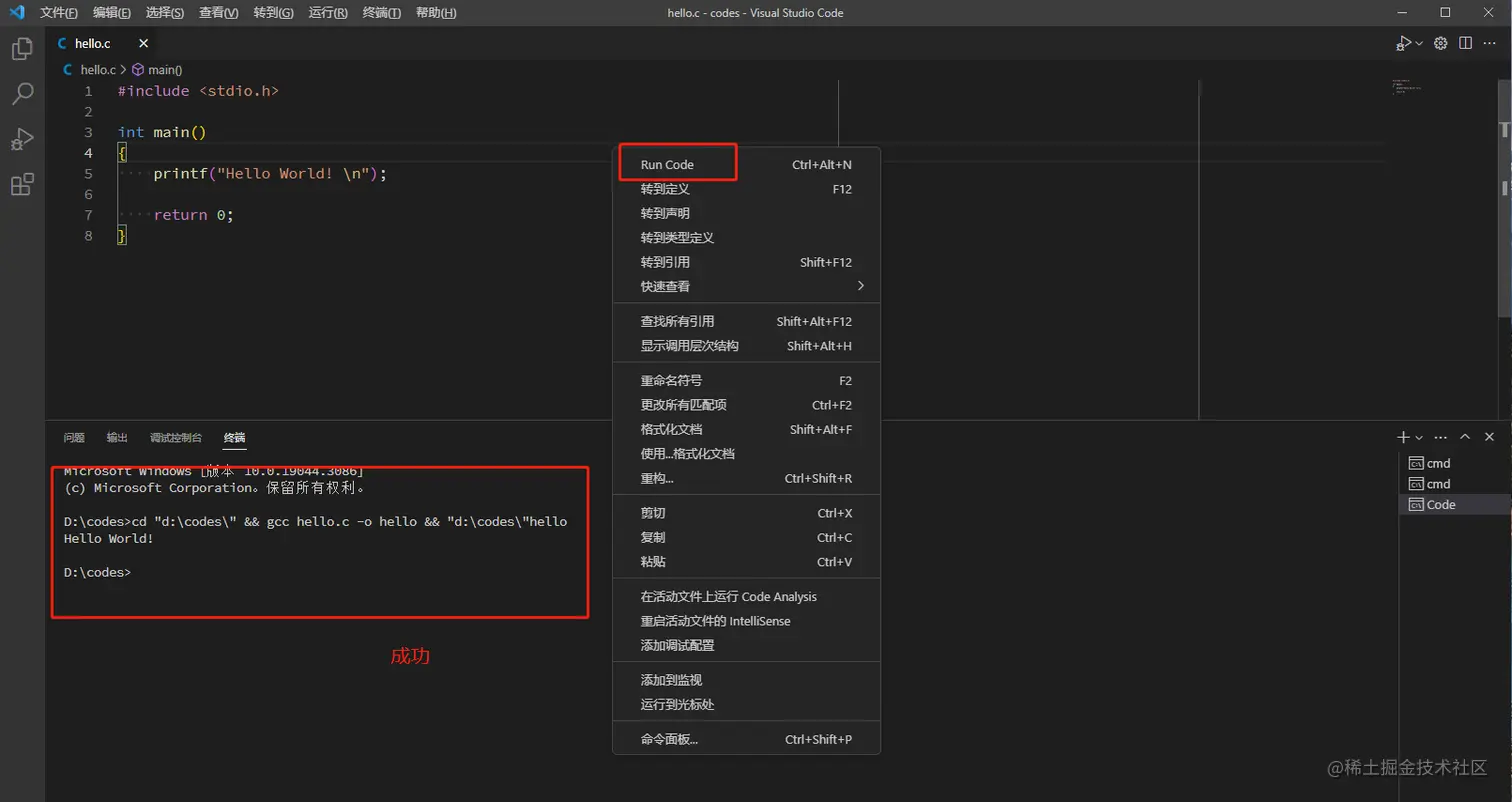Choose 更改所有匹配项 in the context menu
Image resolution: width=1512 pixels, height=802 pixels.
pyautogui.click(x=746, y=405)
